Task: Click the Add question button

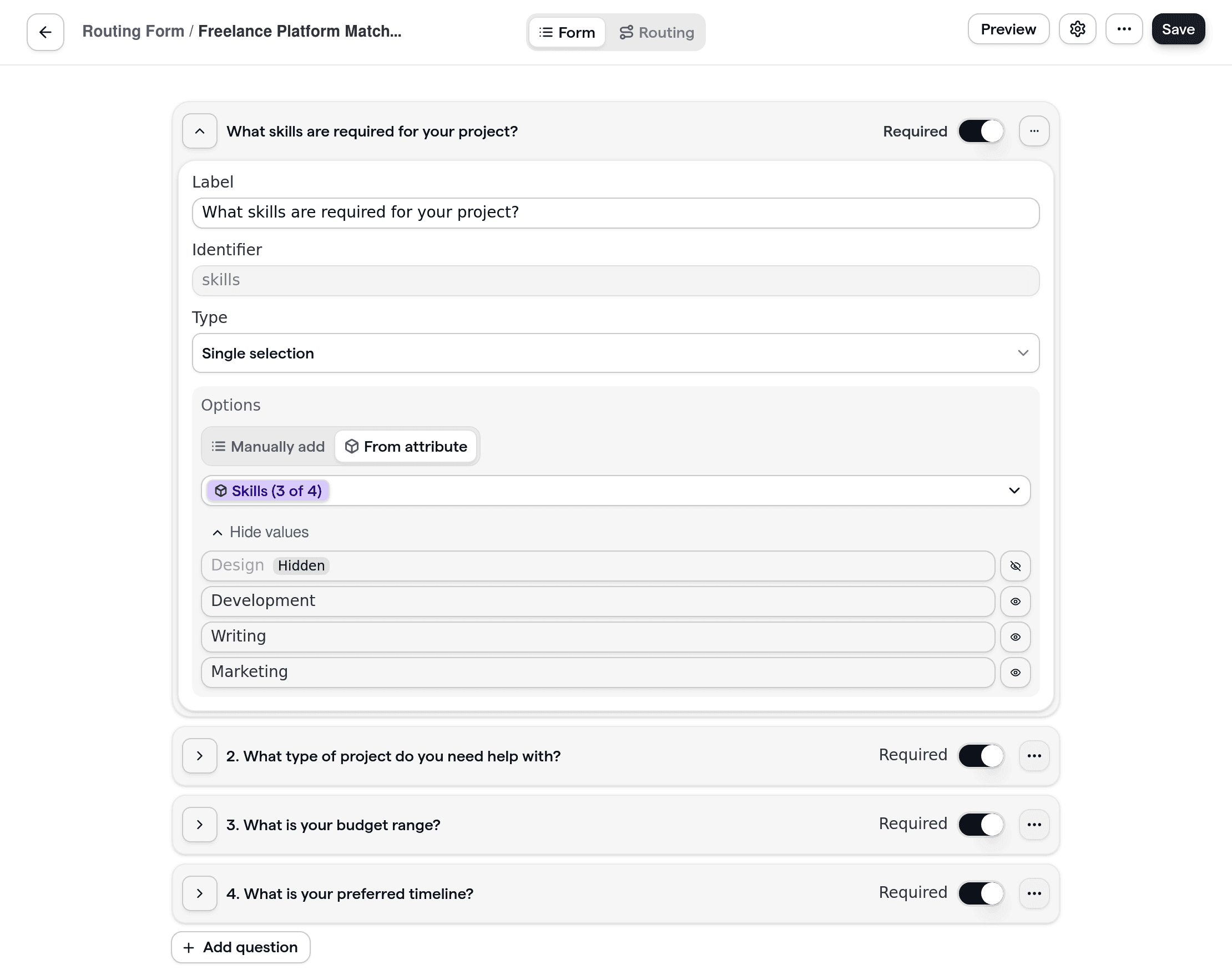Action: pos(240,947)
